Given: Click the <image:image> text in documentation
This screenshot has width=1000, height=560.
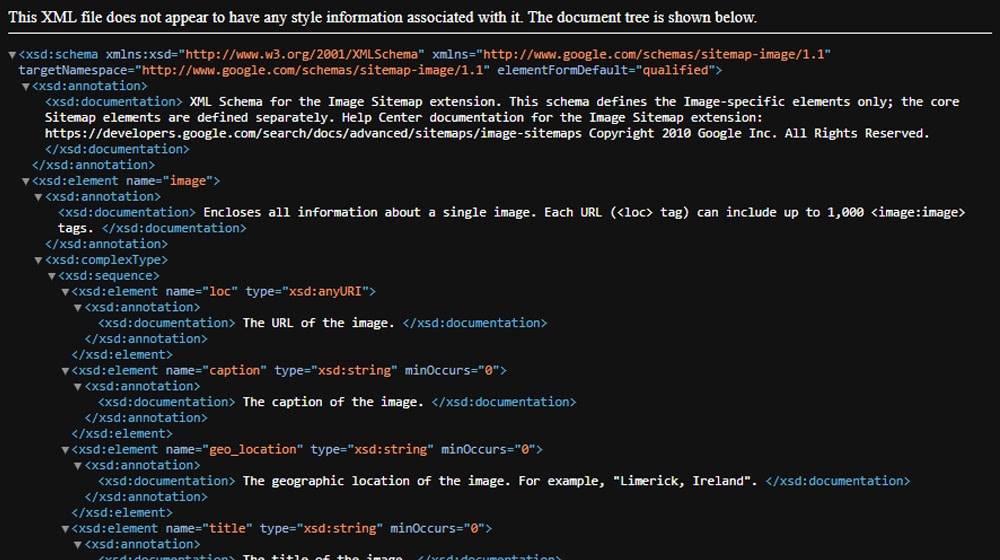Looking at the screenshot, I should click(x=918, y=212).
